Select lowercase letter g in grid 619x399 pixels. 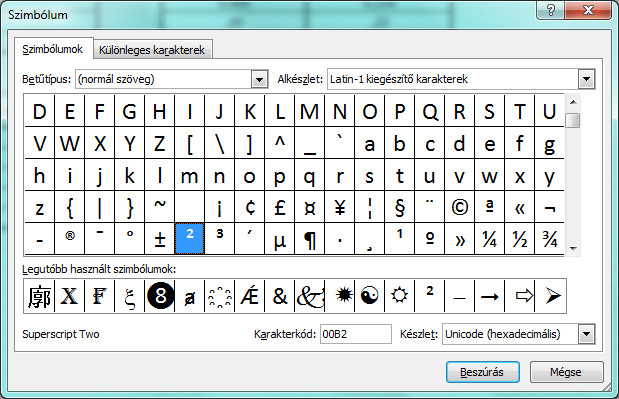550,144
